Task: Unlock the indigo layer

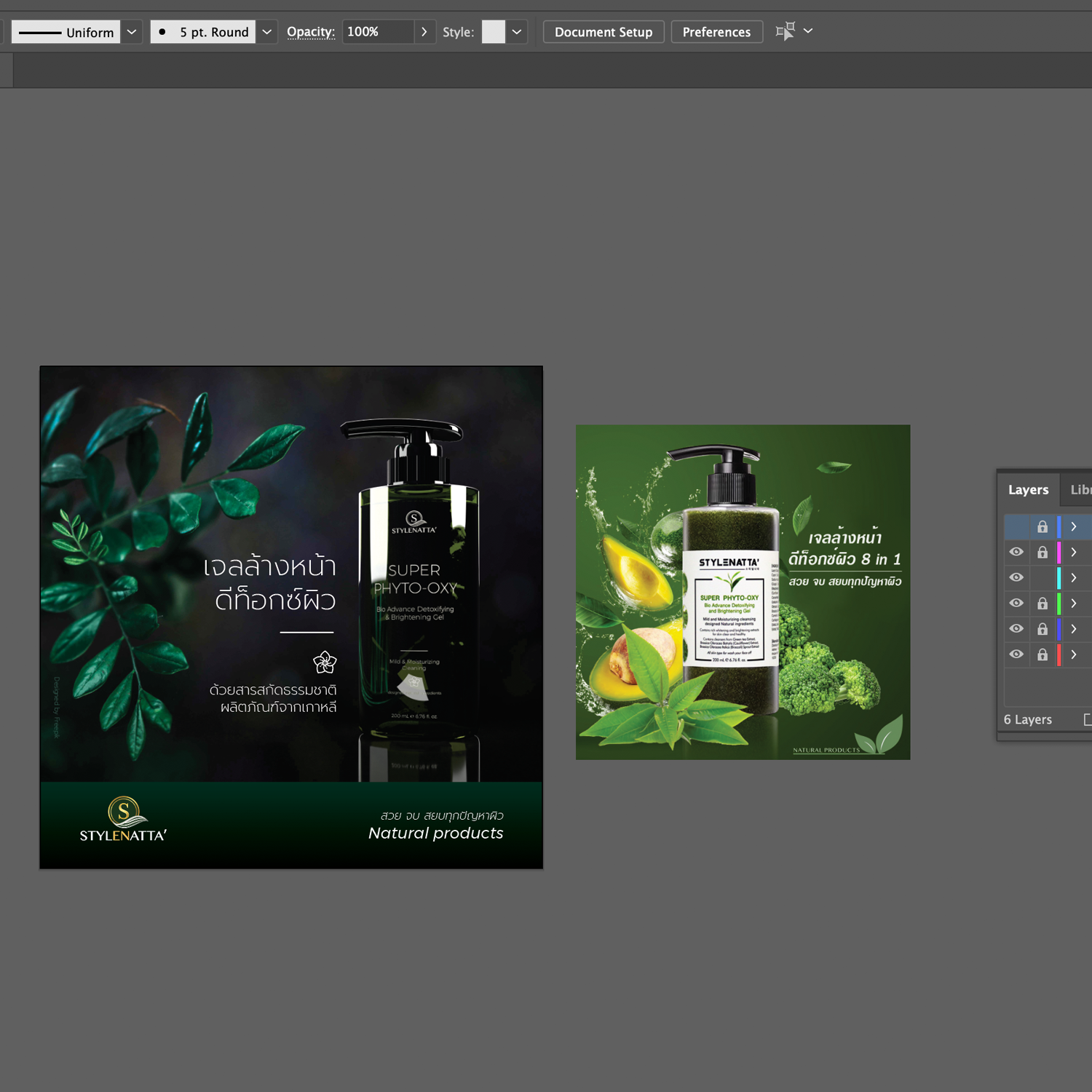Action: [1042, 628]
